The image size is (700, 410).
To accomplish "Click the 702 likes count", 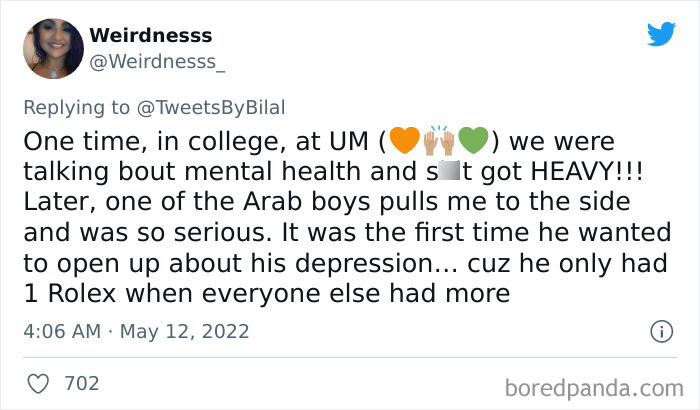I will point(81,383).
